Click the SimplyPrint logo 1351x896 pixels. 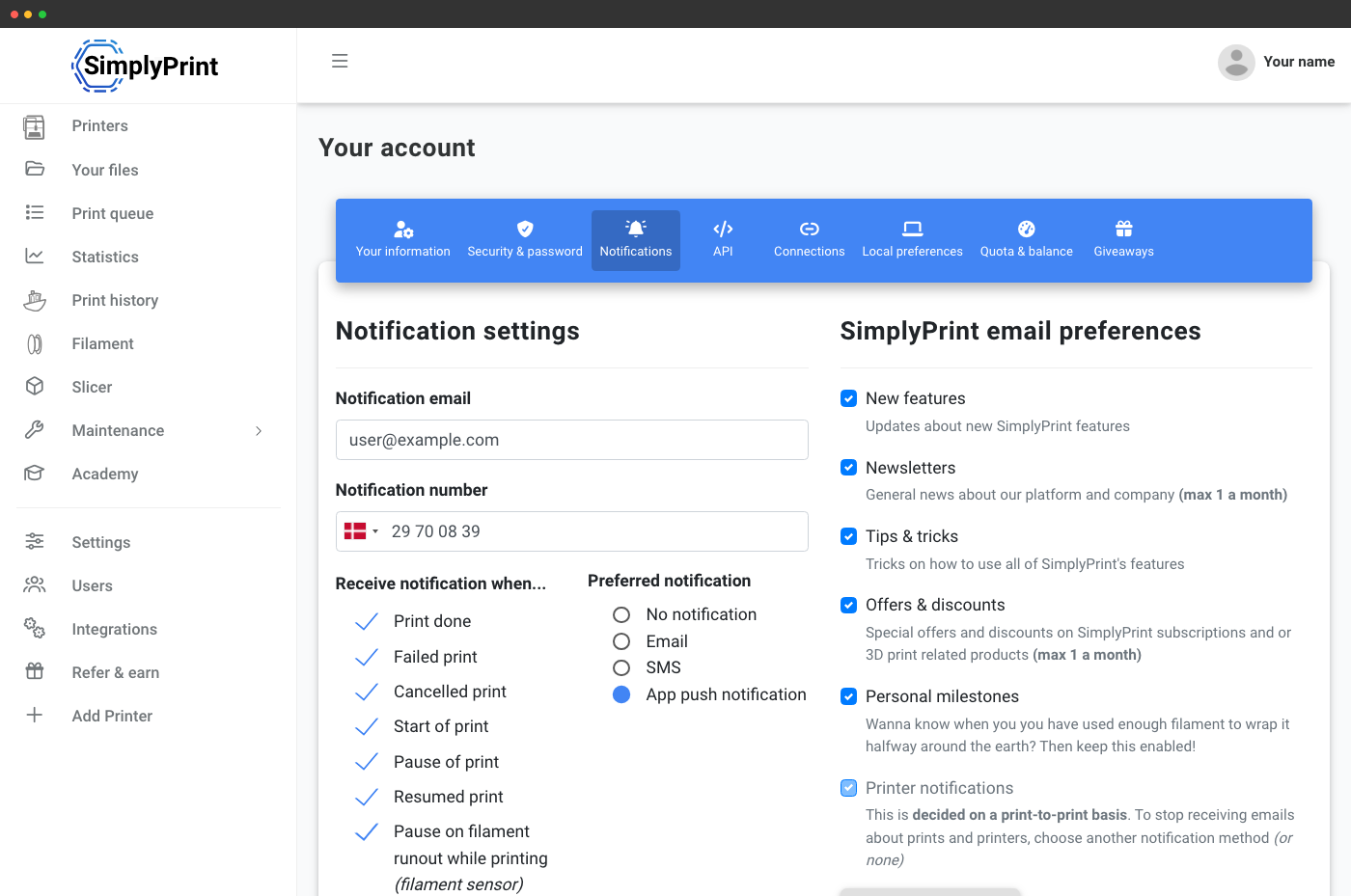145,66
